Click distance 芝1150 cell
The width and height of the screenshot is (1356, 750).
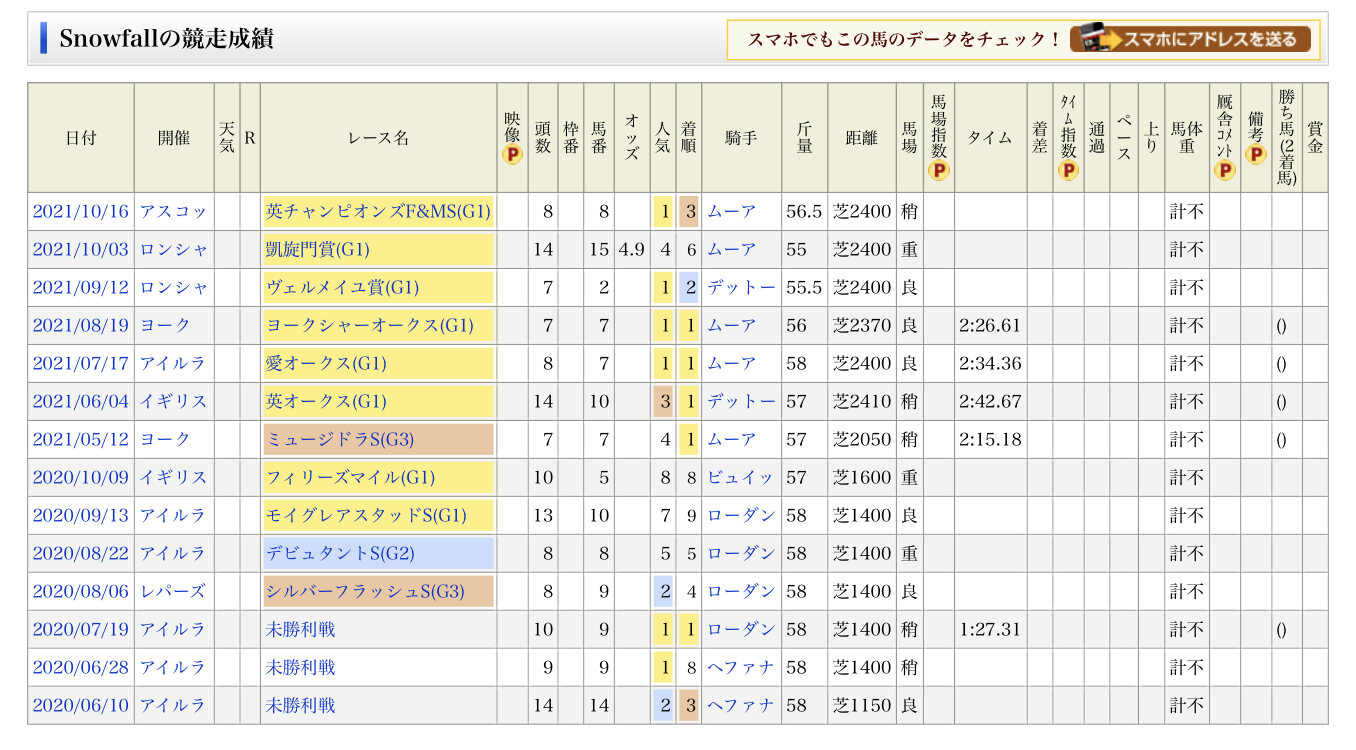tap(862, 706)
